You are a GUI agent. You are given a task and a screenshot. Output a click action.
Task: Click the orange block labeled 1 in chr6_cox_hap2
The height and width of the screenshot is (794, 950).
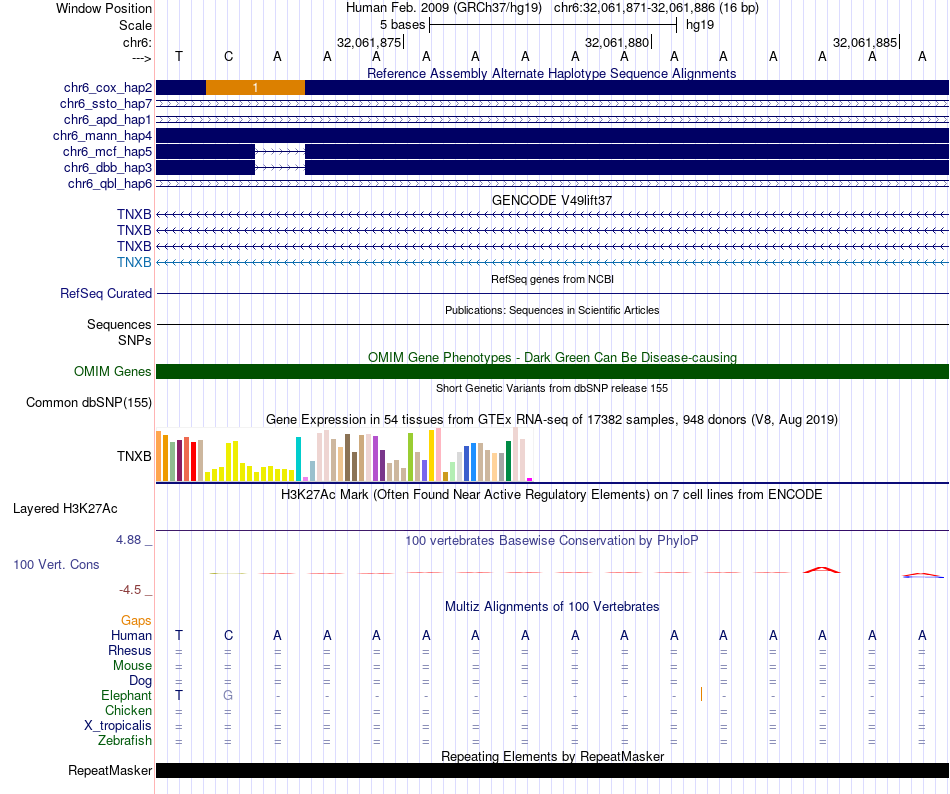click(x=255, y=87)
